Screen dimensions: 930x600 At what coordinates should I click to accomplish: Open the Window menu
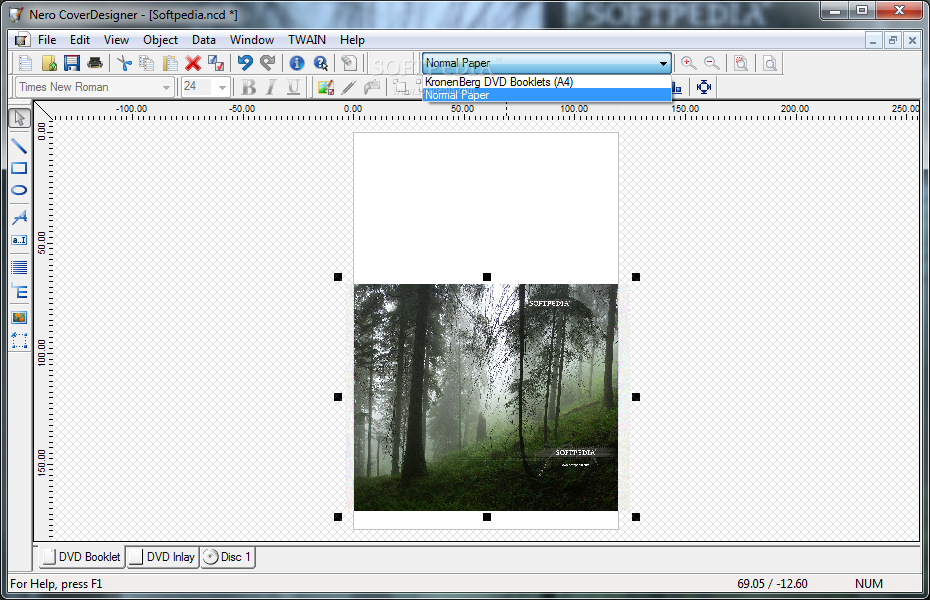(251, 40)
